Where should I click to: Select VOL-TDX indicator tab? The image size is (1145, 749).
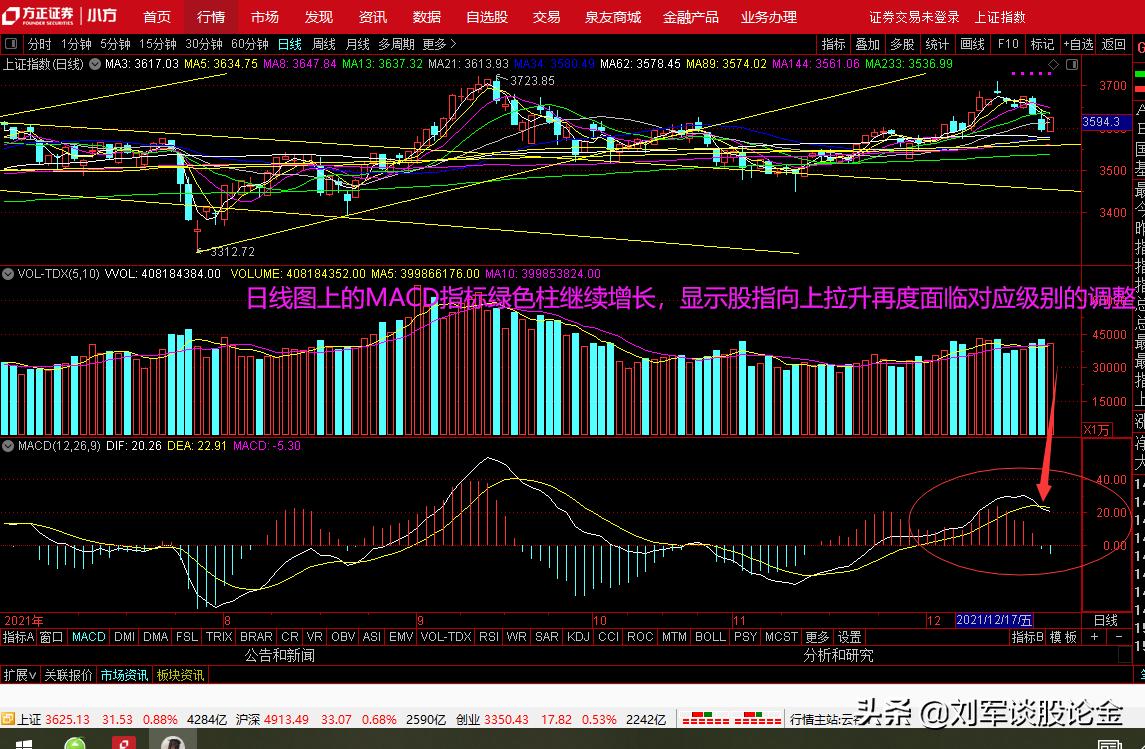pyautogui.click(x=446, y=637)
